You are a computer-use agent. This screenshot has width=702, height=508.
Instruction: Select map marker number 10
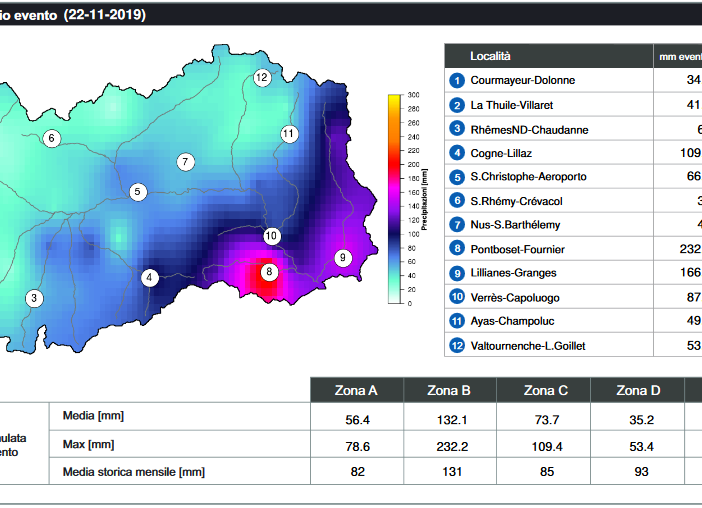[x=271, y=236]
